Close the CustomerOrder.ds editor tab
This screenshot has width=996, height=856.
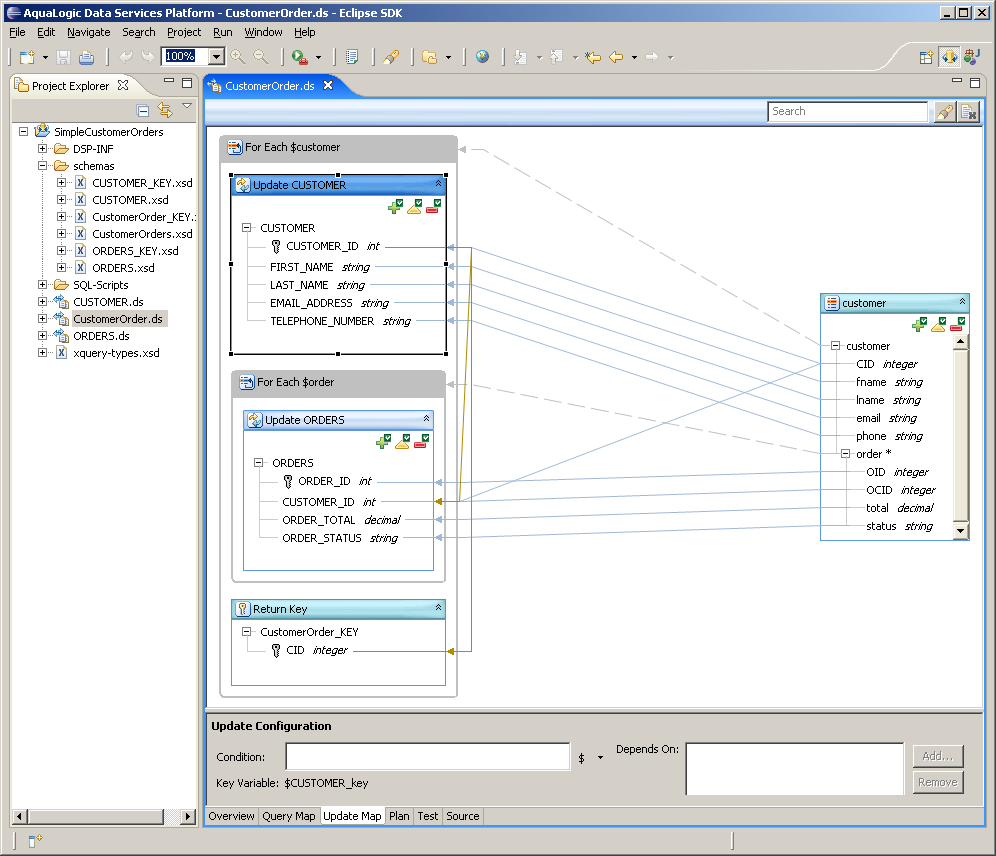328,85
